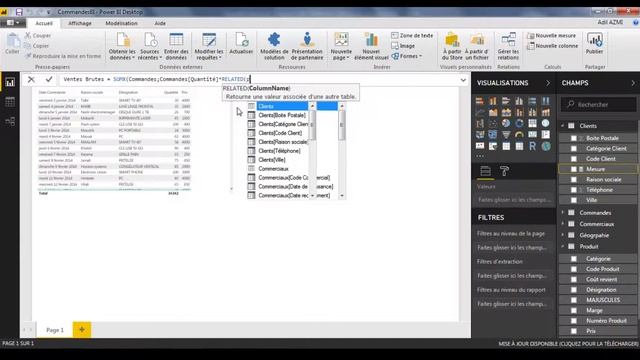Open the Modélisation ribbon tab
The width and height of the screenshot is (640, 360).
[x=121, y=23]
